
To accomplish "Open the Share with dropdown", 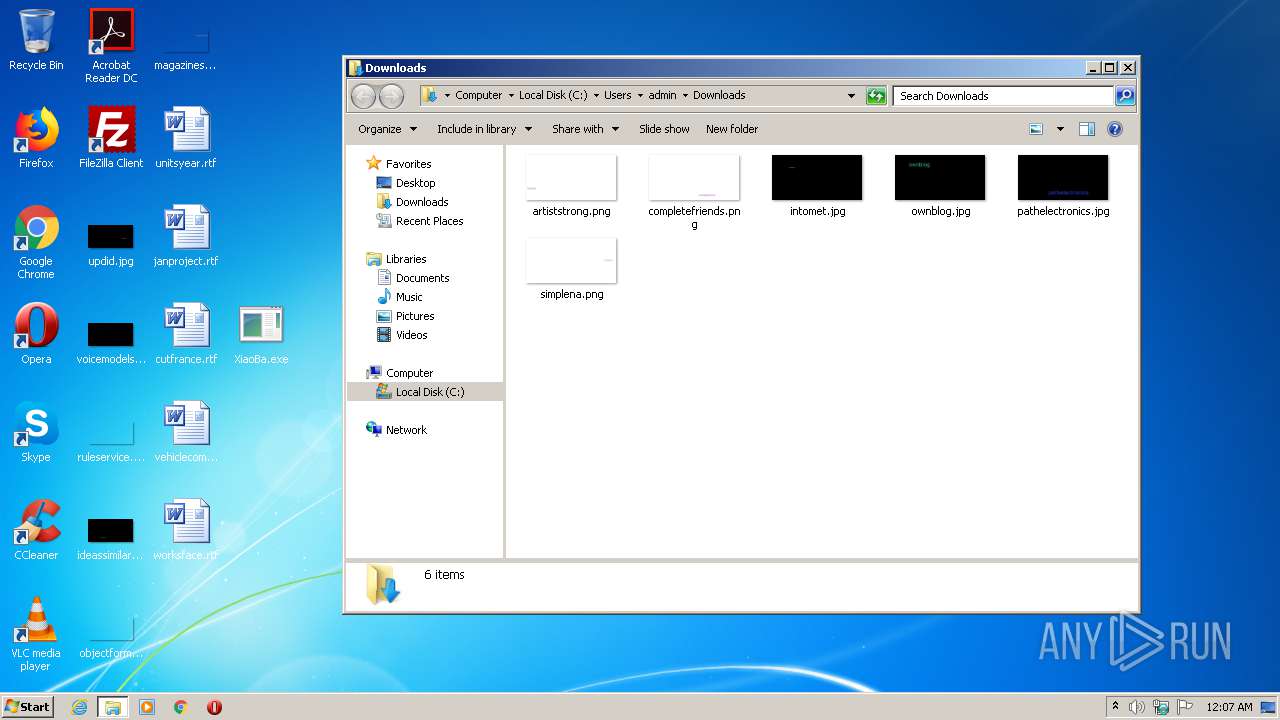I will pyautogui.click(x=585, y=129).
